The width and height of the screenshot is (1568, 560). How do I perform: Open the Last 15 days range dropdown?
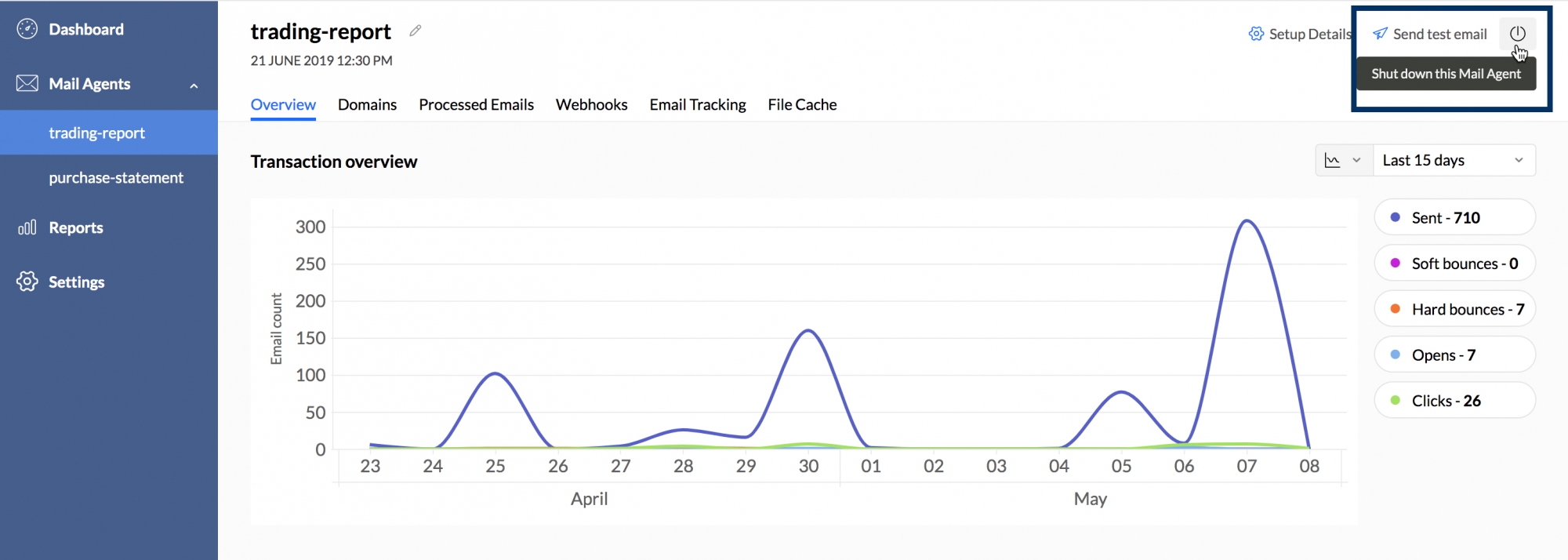(1454, 160)
